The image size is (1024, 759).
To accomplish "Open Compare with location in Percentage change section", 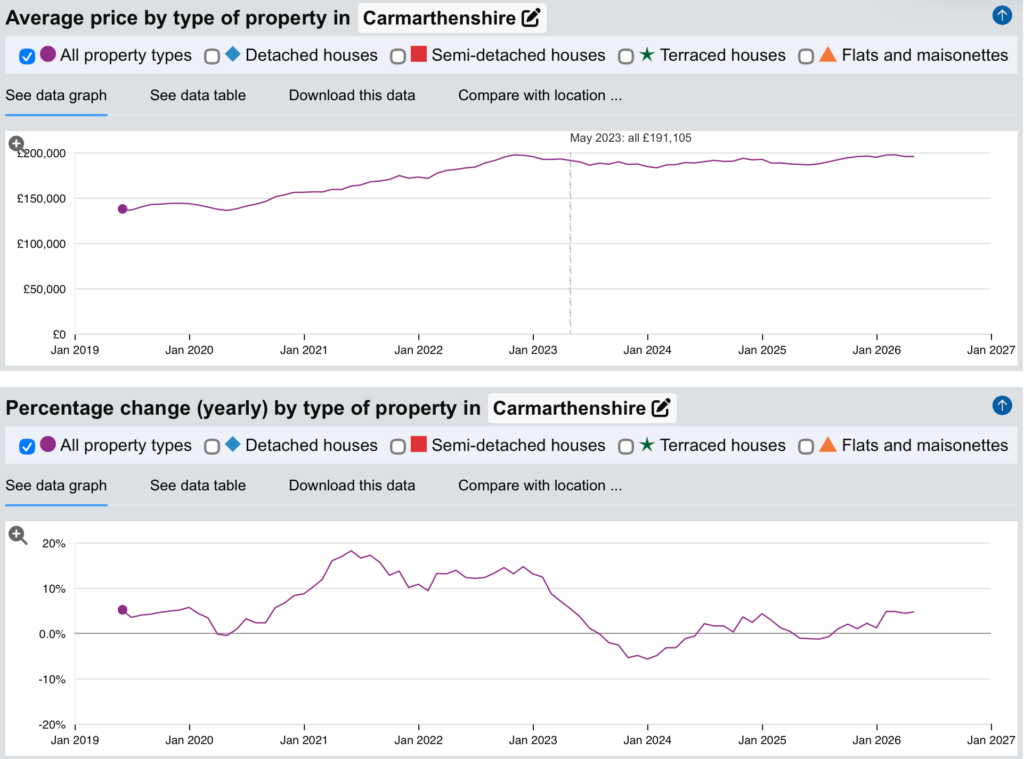I will pyautogui.click(x=540, y=485).
